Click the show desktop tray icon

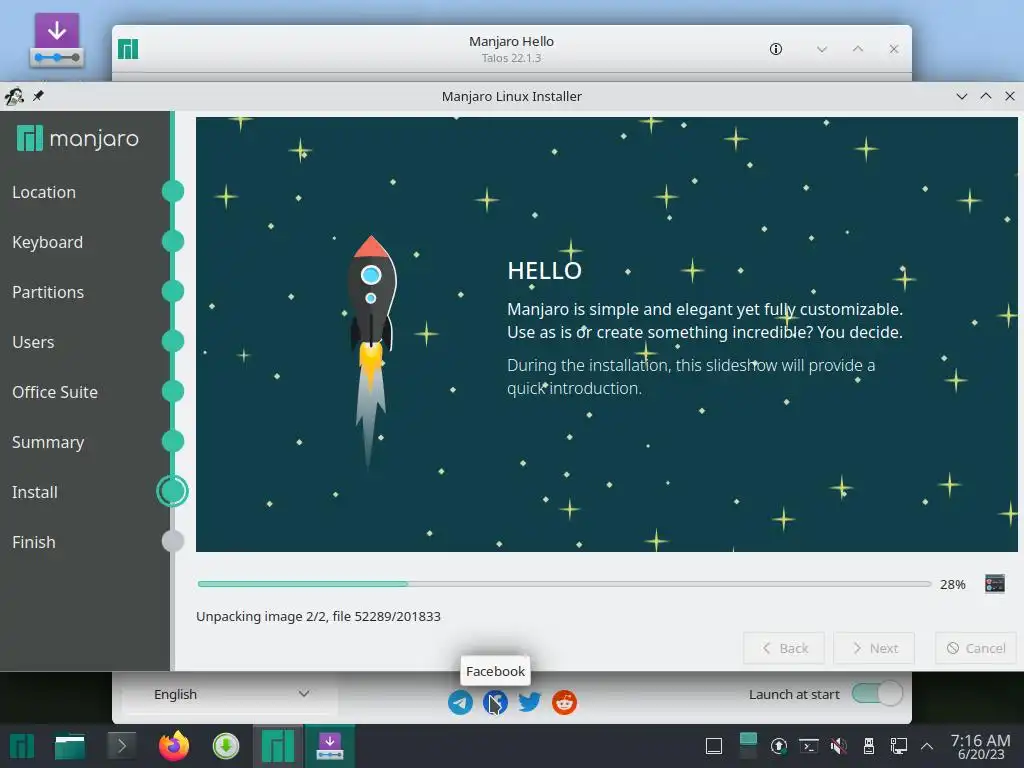coord(714,746)
